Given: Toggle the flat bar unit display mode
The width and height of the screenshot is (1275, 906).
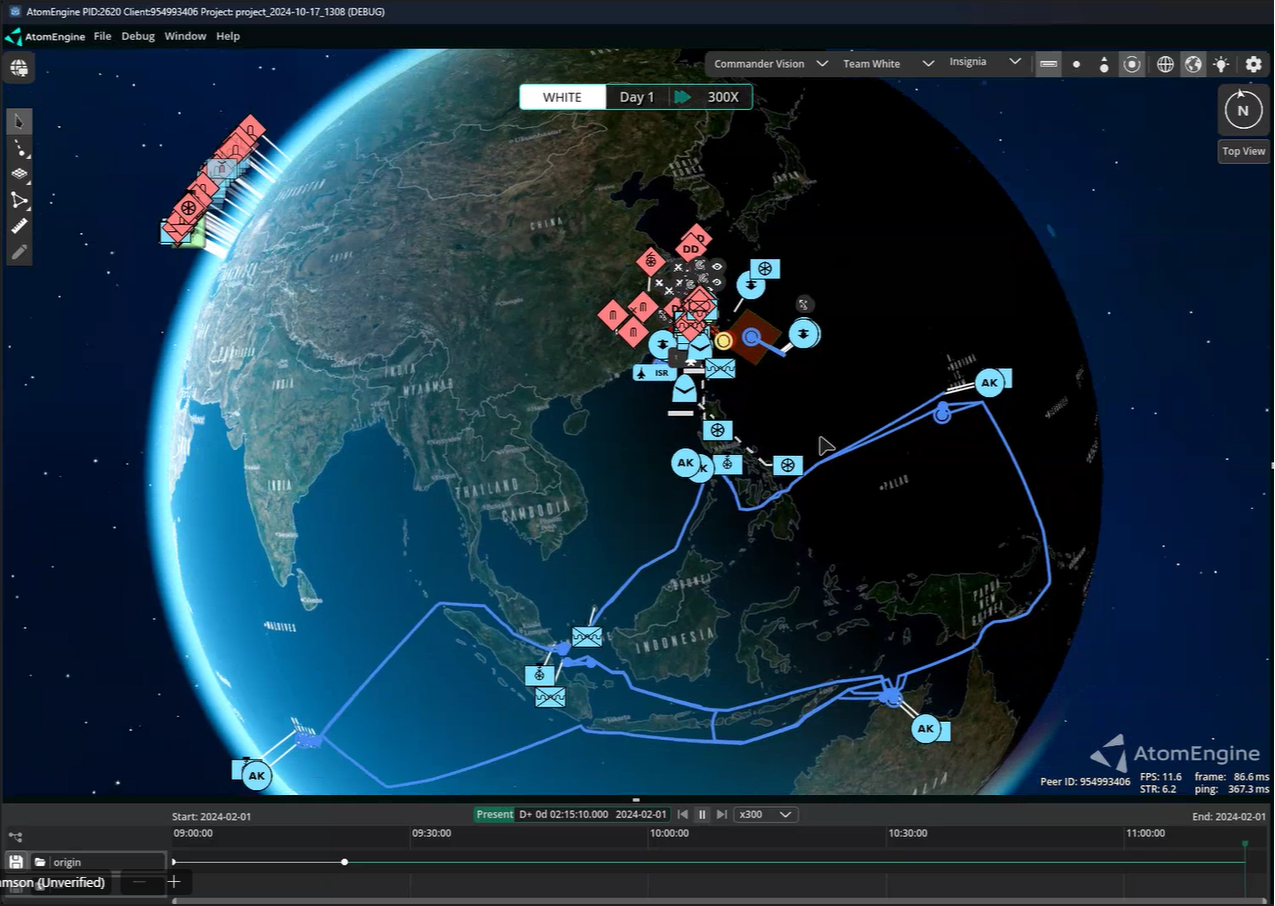Looking at the screenshot, I should (x=1048, y=64).
